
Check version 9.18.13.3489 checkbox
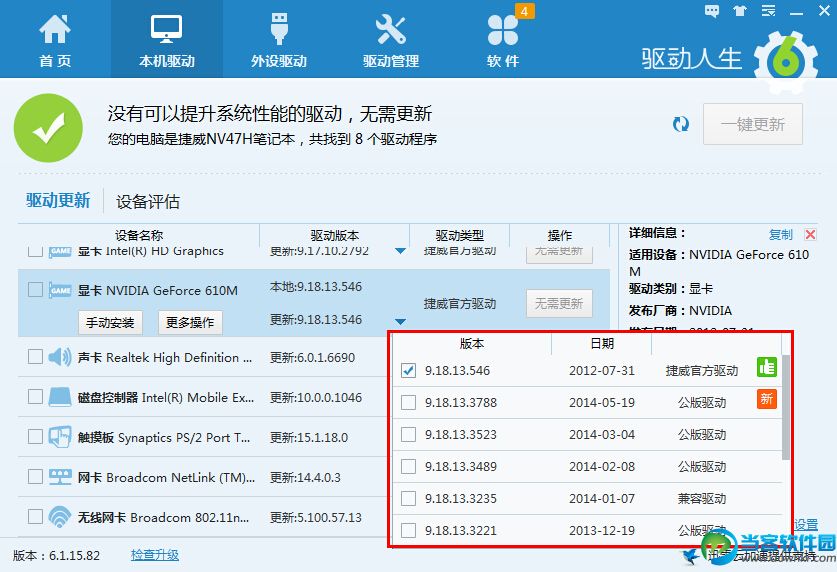click(408, 466)
